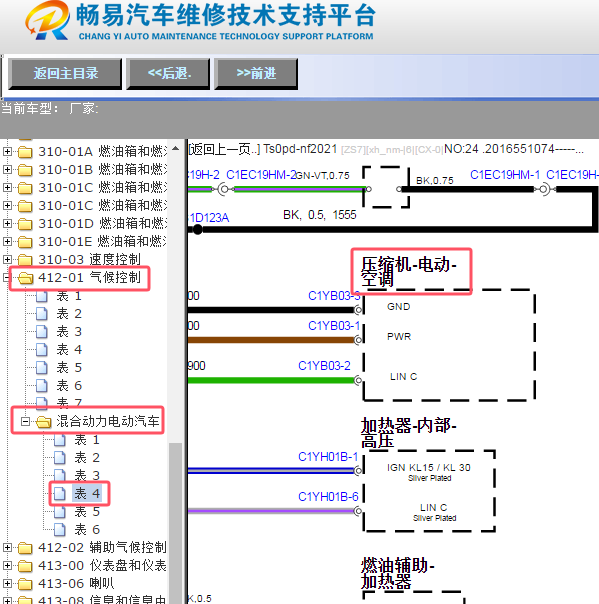This screenshot has width=599, height=604.
Task: Click the 412-02 folder icon
Action: pos(25,548)
